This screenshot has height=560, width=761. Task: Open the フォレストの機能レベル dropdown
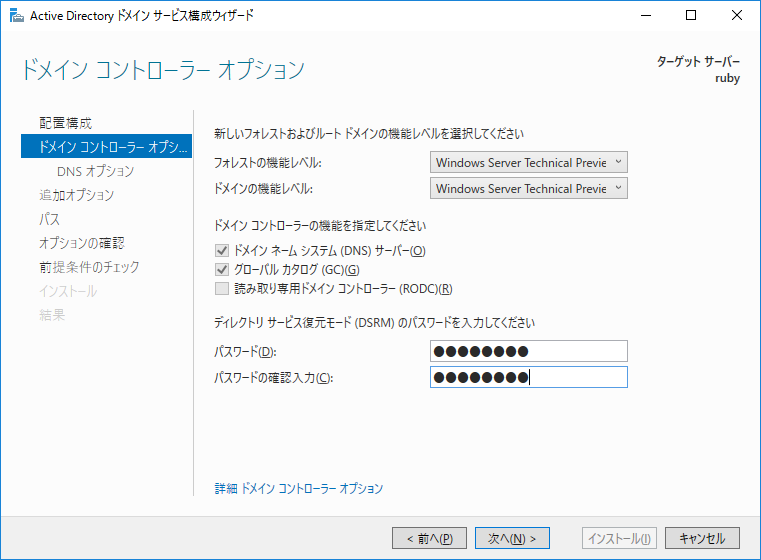[x=529, y=163]
